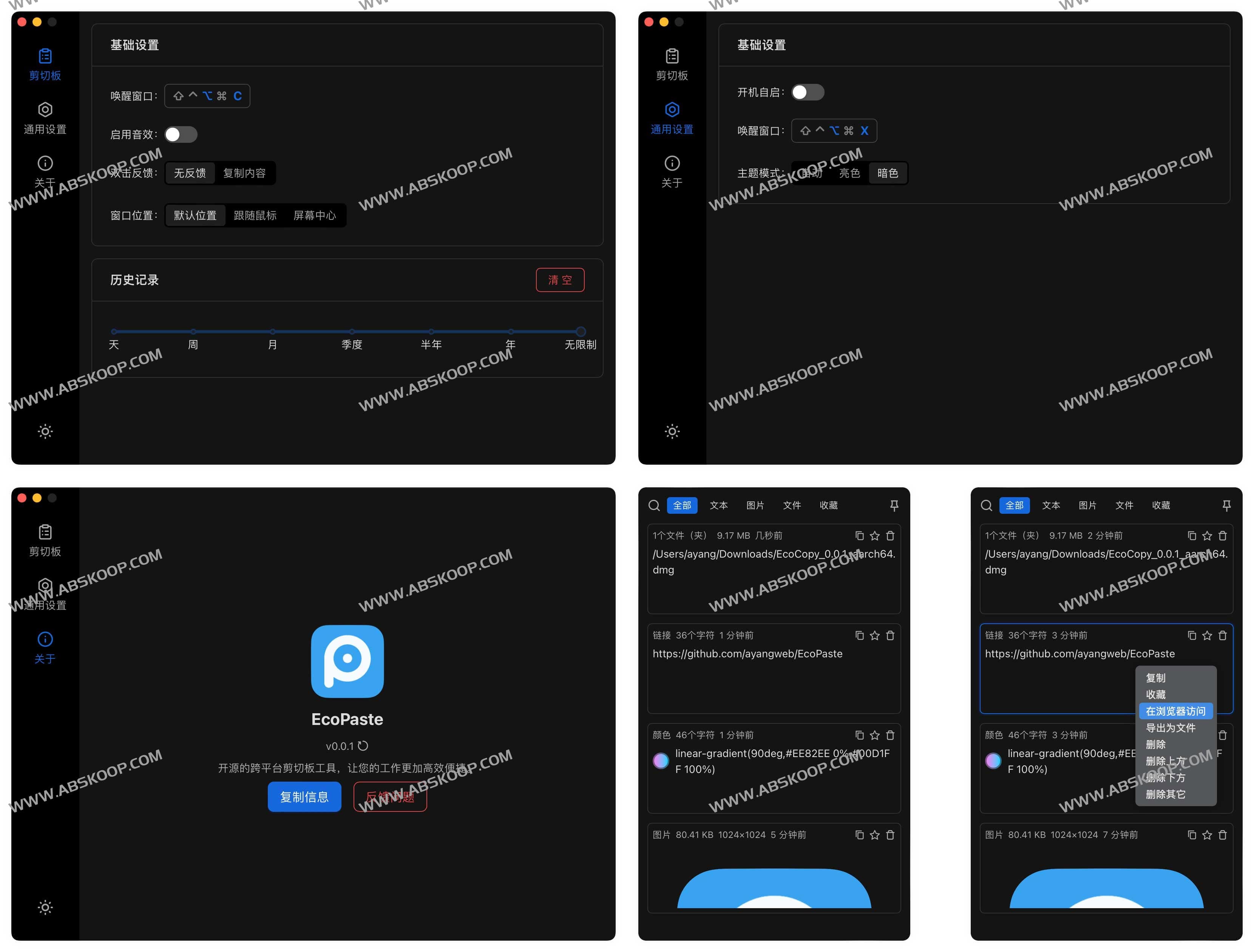Toggle 开机自启 (Launch at startup) switch

809,92
